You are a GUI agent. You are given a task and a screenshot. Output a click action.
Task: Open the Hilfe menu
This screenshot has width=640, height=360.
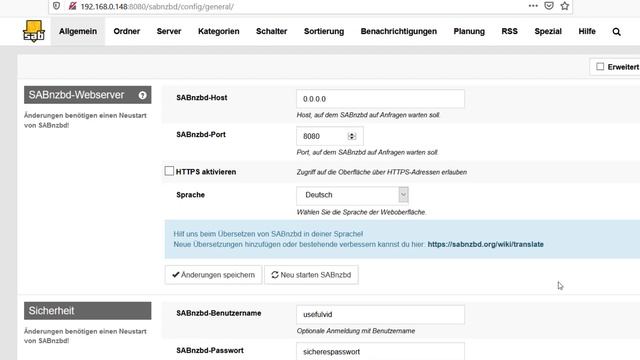587,31
